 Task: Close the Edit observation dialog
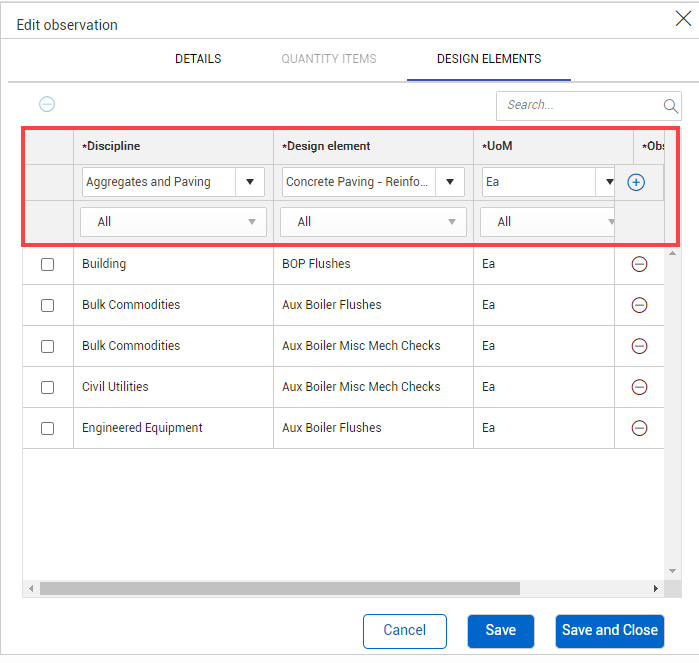coord(683,18)
